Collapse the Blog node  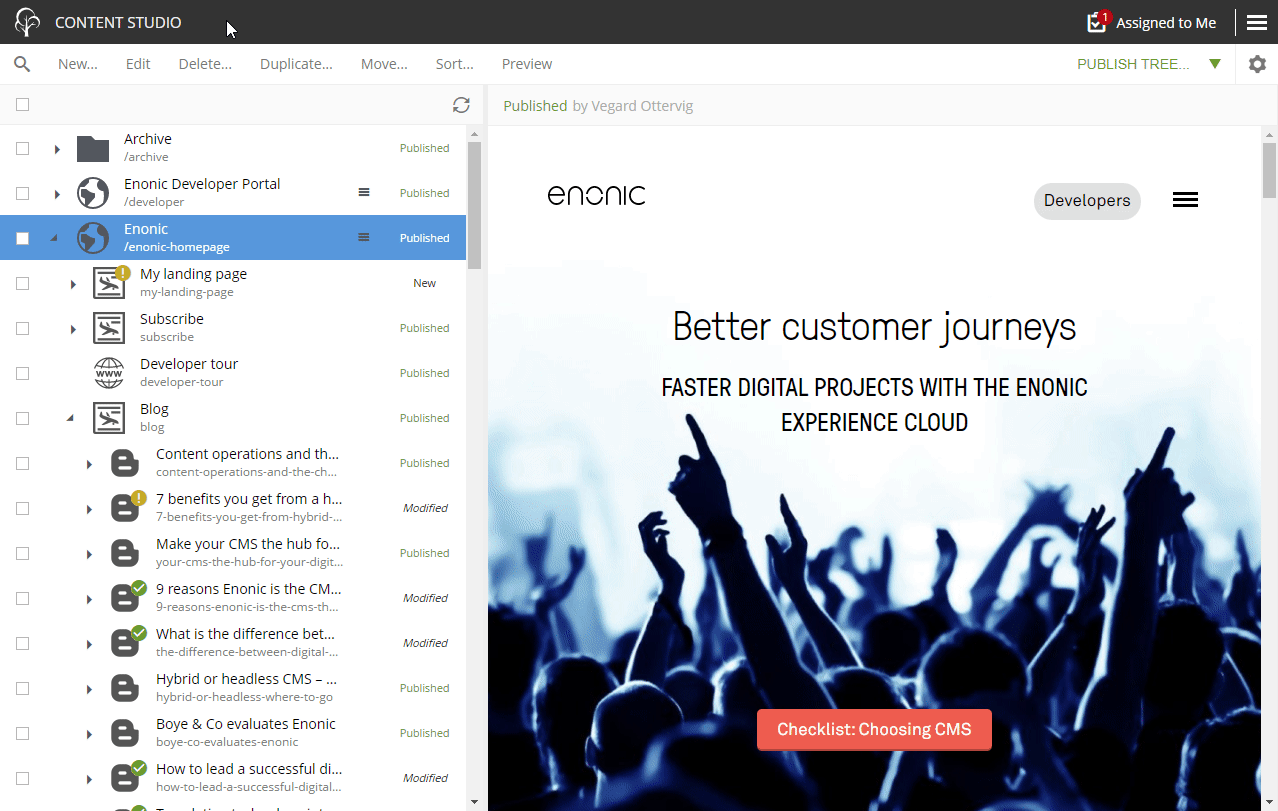coord(71,419)
